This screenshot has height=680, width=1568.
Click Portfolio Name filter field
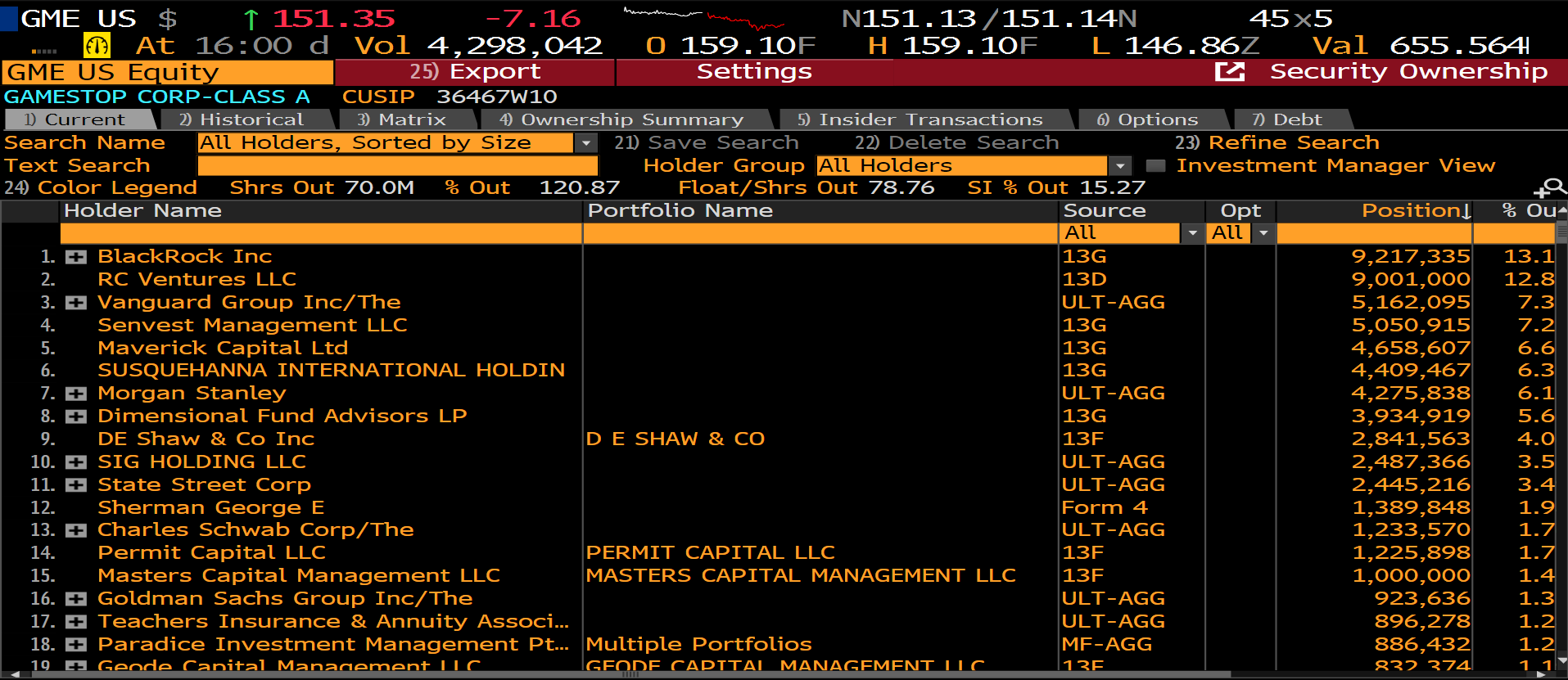[820, 233]
